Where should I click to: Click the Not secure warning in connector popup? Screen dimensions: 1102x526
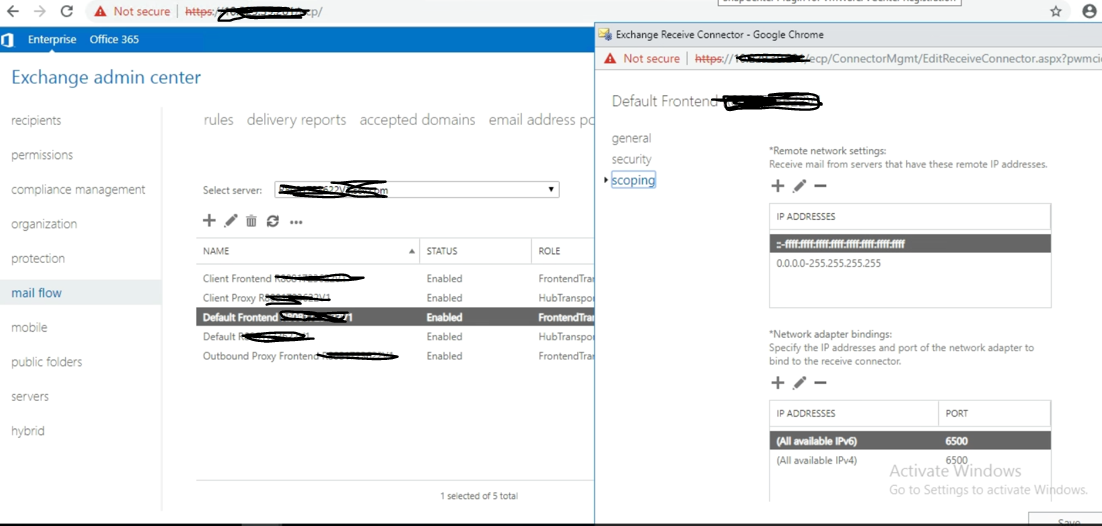642,58
